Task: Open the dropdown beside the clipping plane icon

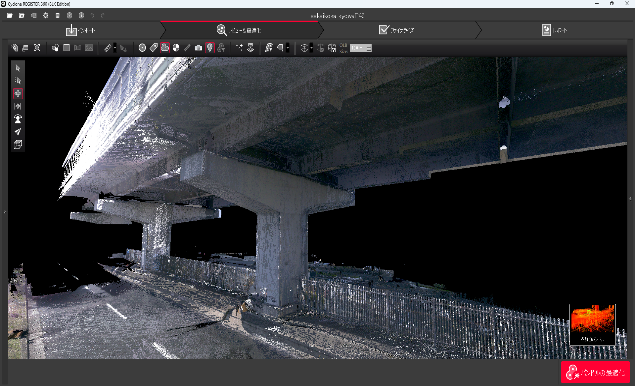Action: tap(288, 48)
